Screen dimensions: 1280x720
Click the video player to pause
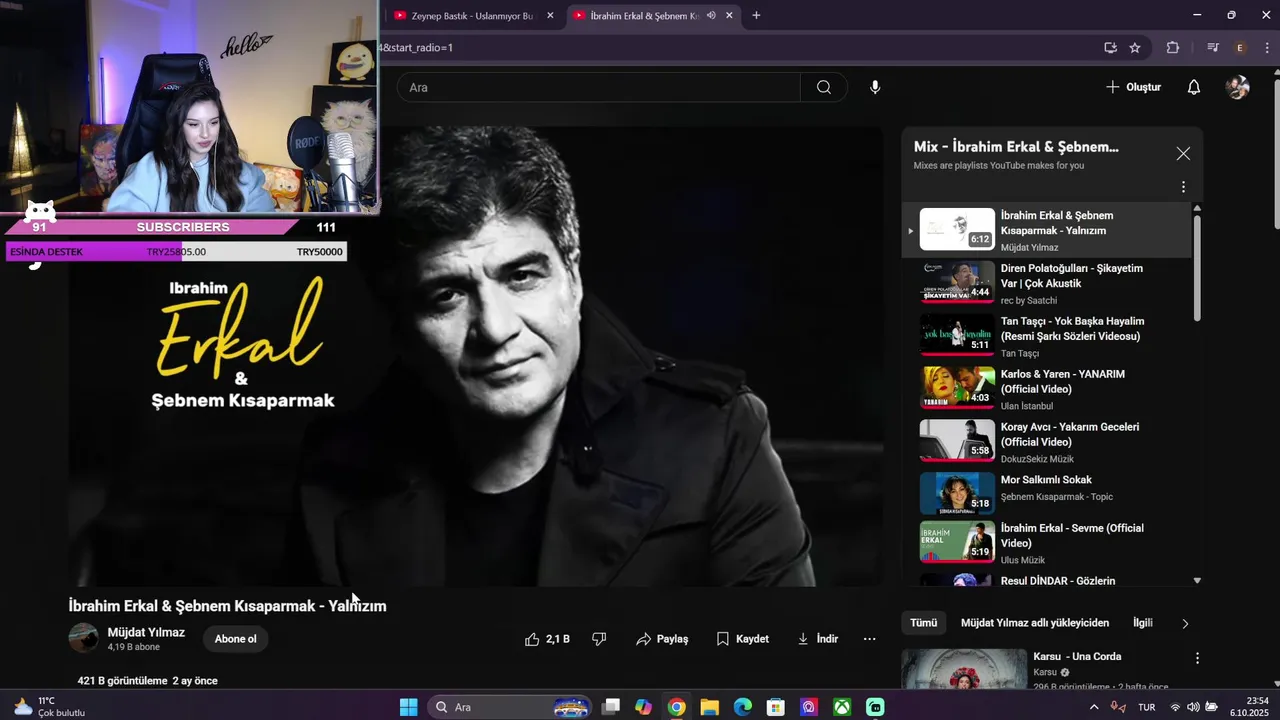tap(476, 356)
